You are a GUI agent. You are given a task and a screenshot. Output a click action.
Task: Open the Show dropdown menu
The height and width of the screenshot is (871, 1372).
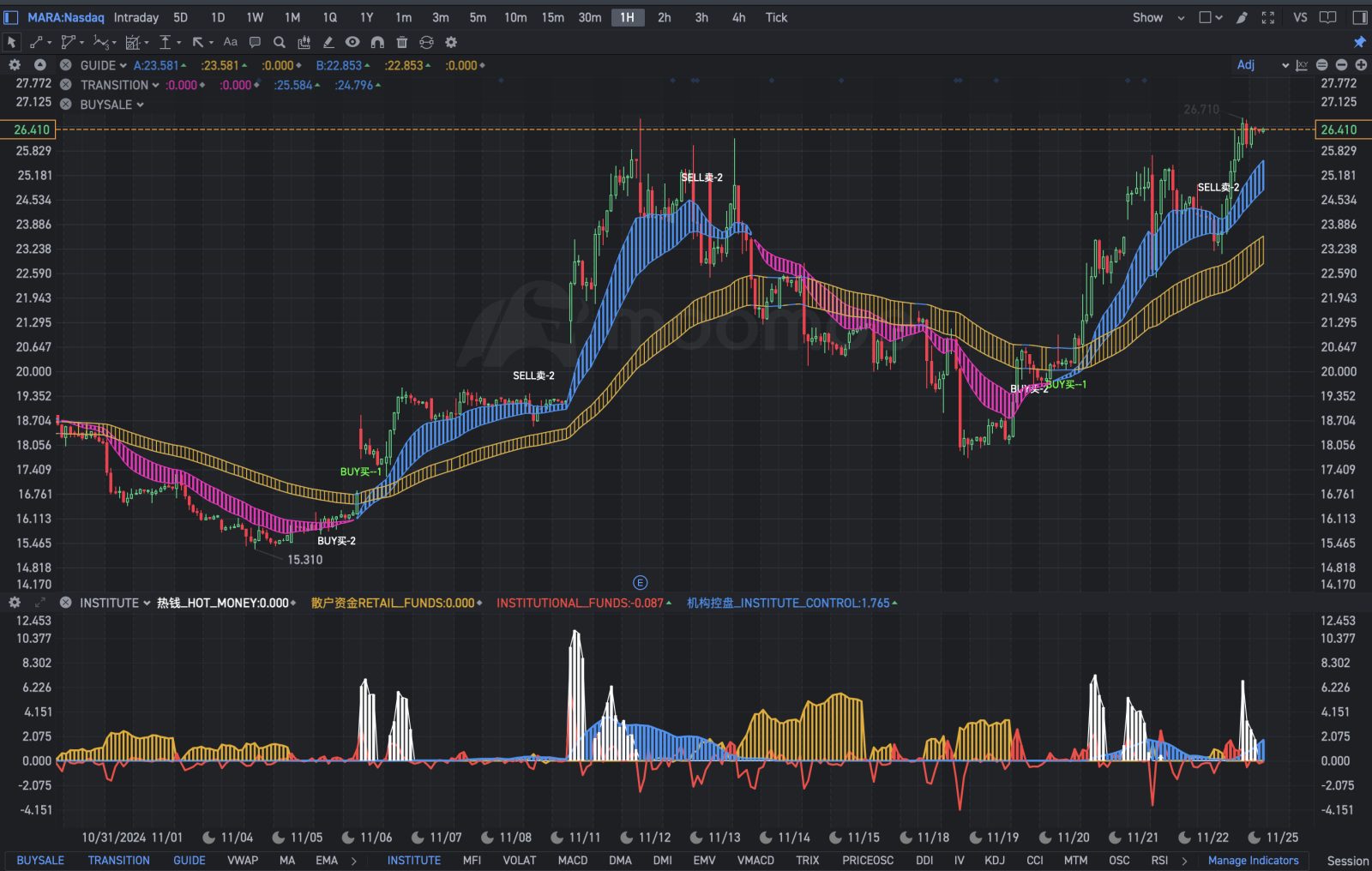[1158, 17]
